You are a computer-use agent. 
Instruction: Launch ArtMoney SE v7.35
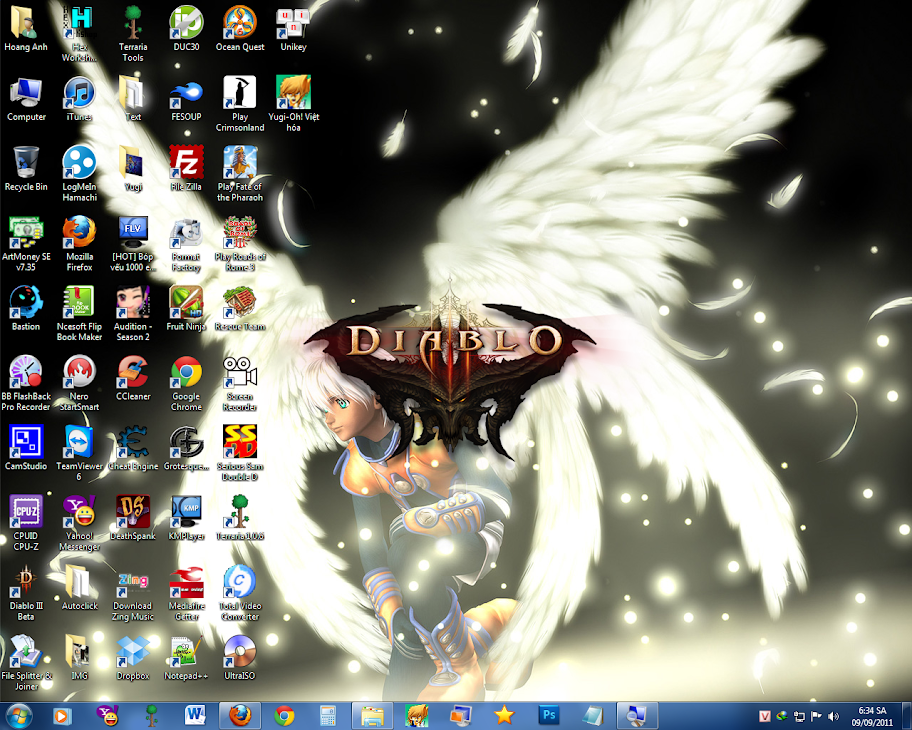coord(26,243)
